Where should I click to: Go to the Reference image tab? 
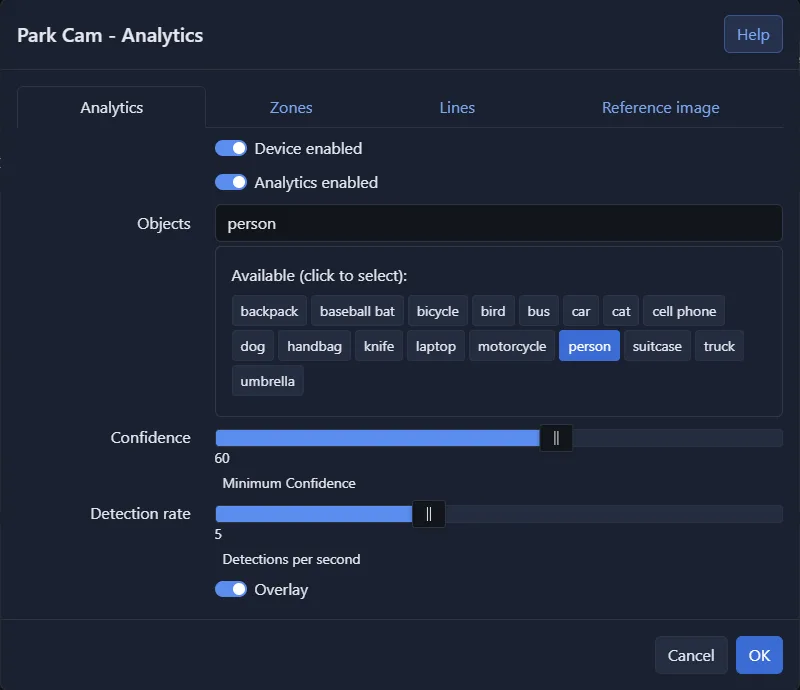point(661,108)
